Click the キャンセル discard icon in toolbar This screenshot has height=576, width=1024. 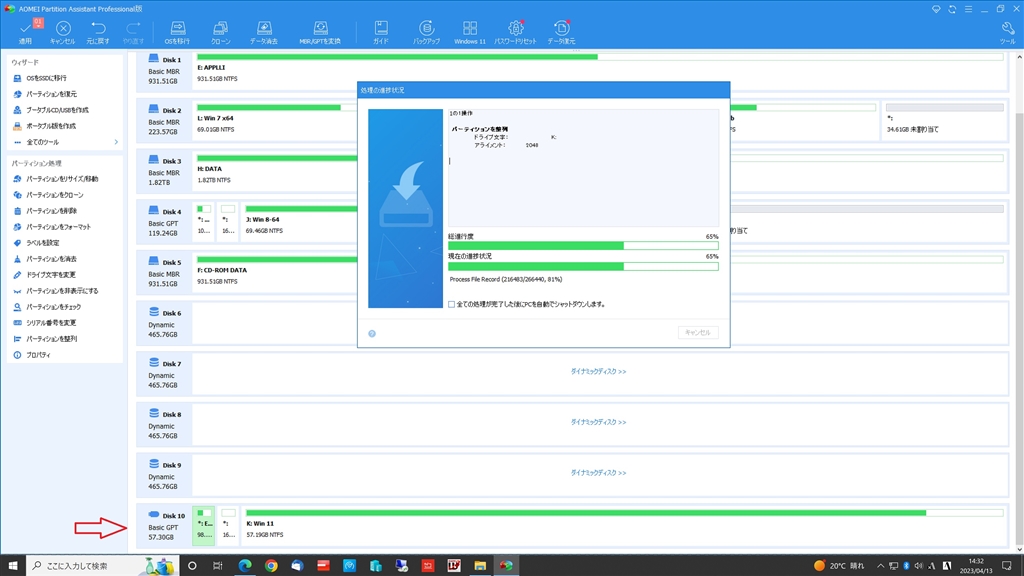pyautogui.click(x=63, y=32)
